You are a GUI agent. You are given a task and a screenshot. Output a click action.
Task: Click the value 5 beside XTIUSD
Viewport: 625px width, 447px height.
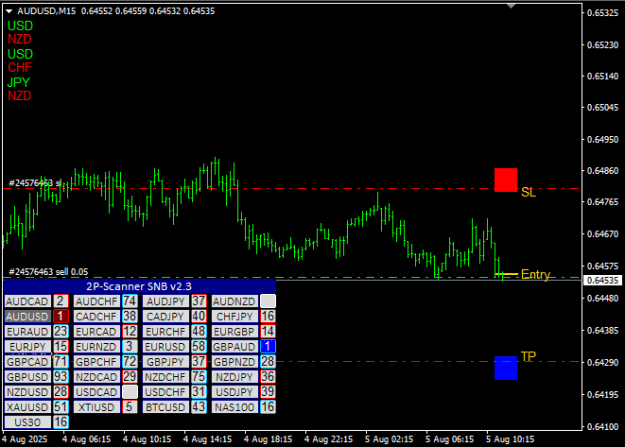coord(130,407)
